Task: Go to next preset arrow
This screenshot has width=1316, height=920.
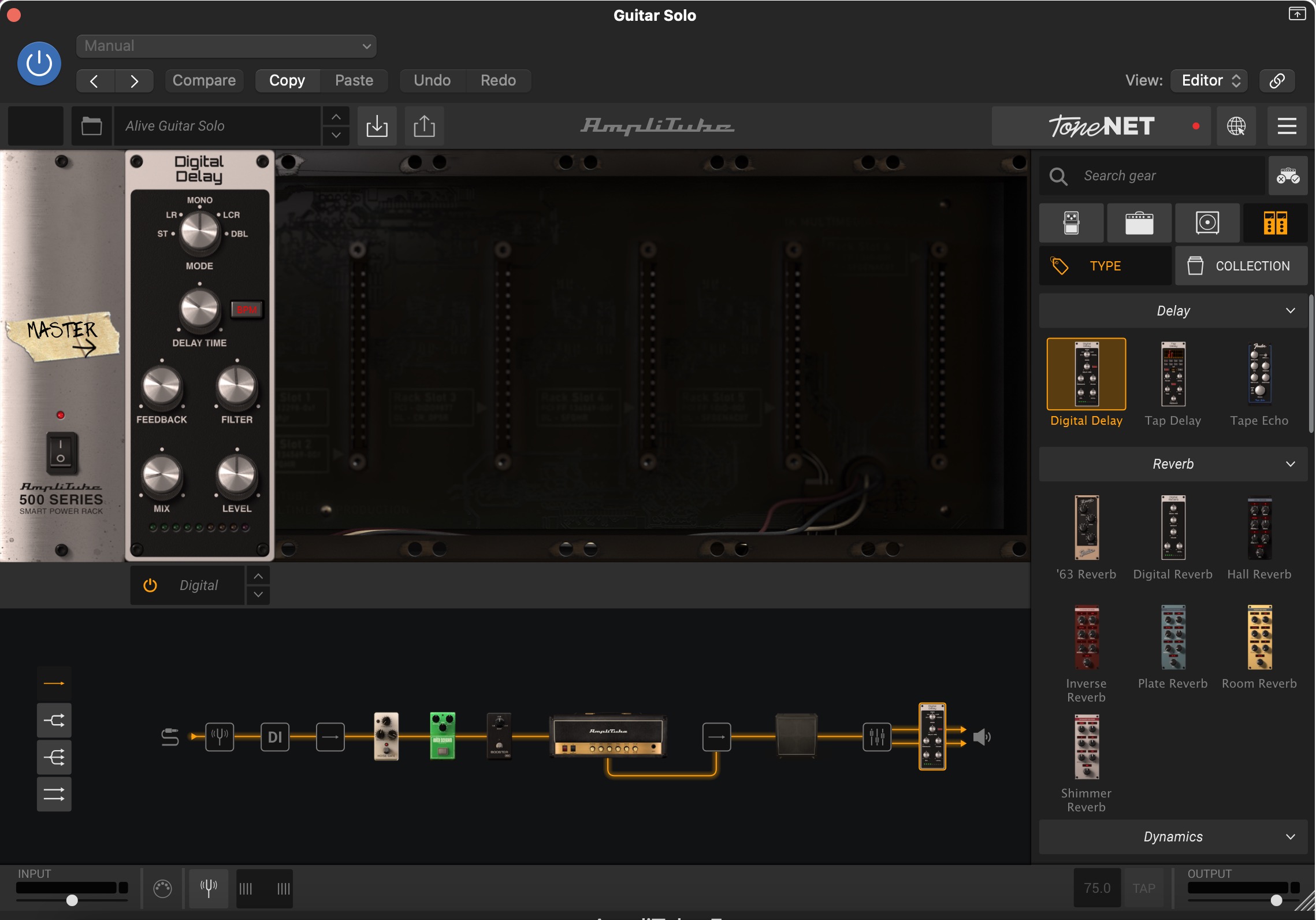Action: click(134, 81)
